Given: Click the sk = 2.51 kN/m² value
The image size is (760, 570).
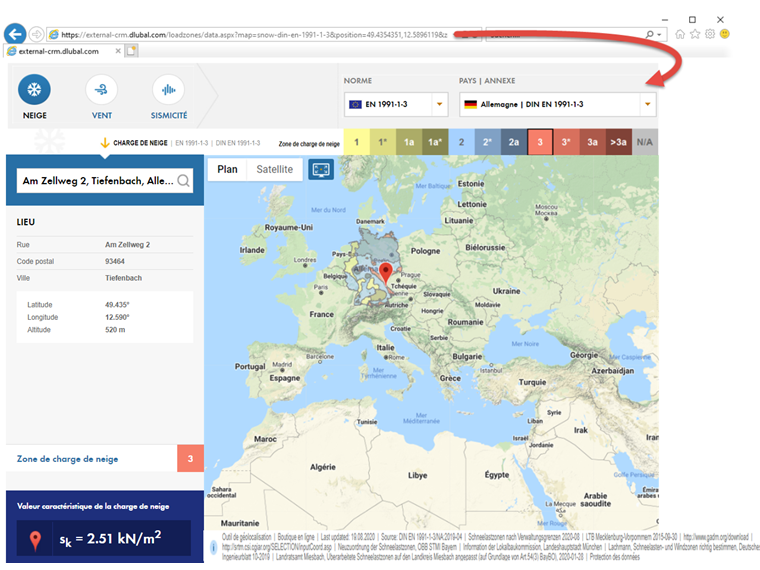Looking at the screenshot, I should pyautogui.click(x=111, y=538).
